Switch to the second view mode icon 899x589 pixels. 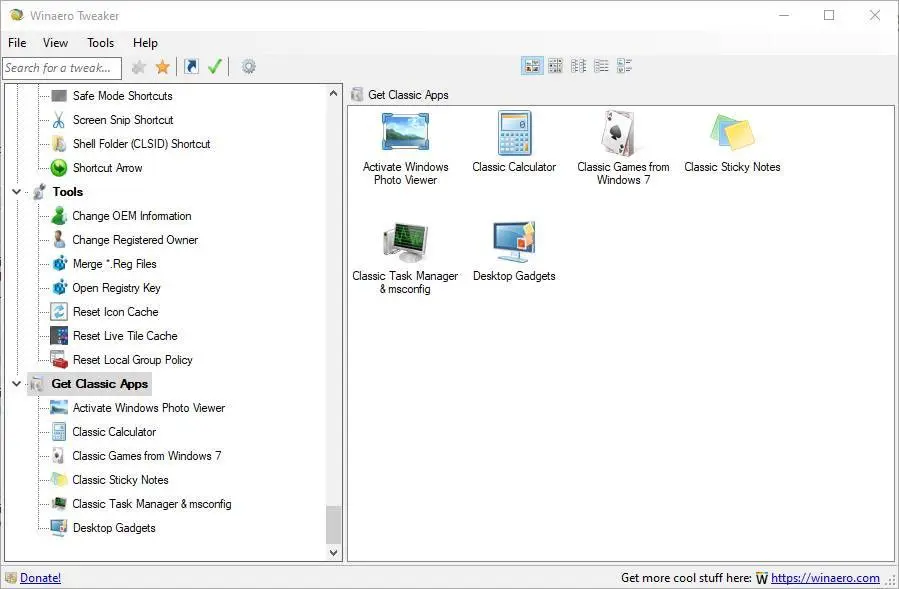pos(555,66)
